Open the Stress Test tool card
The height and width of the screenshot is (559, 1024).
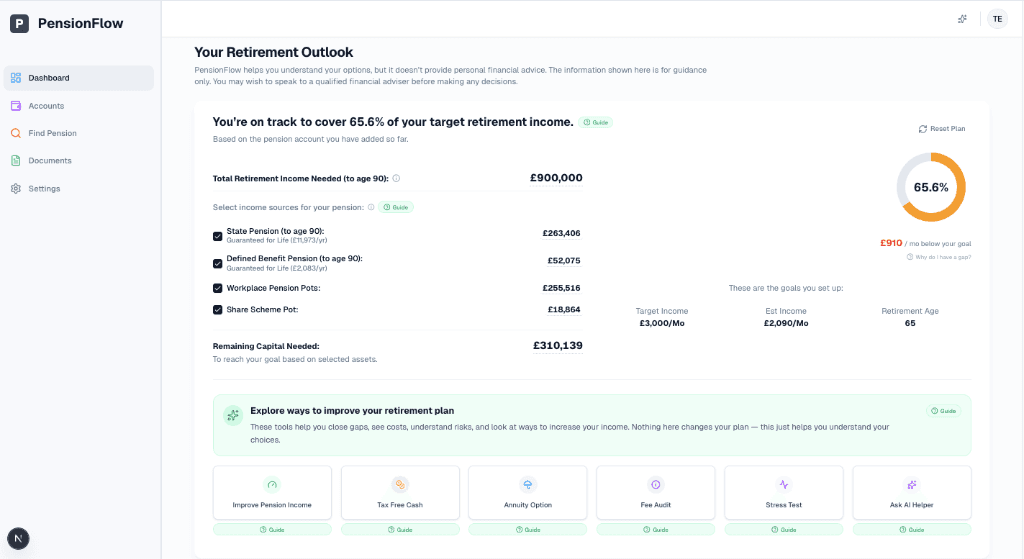pos(784,492)
